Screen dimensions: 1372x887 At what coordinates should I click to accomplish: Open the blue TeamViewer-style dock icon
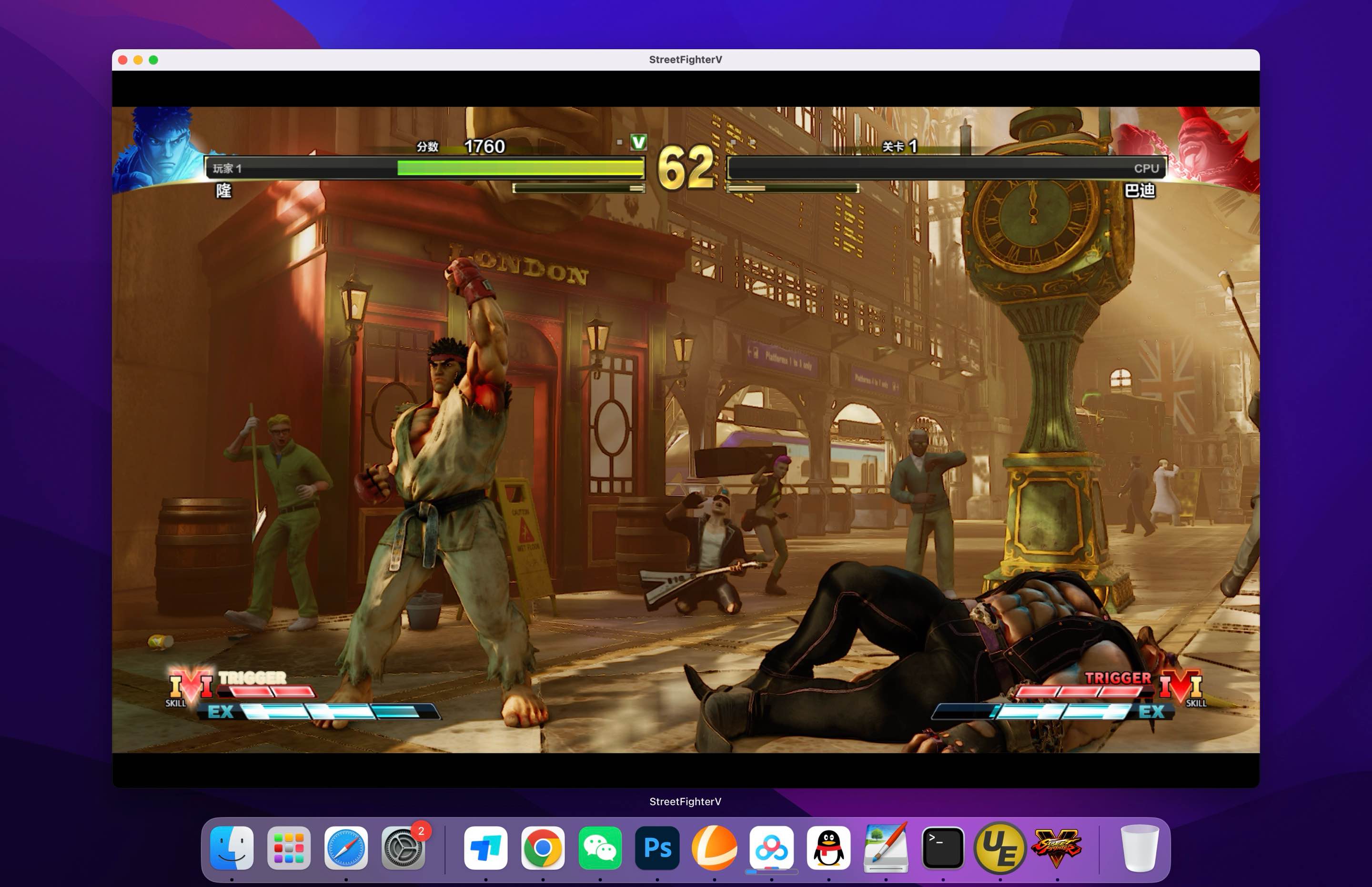tap(485, 848)
